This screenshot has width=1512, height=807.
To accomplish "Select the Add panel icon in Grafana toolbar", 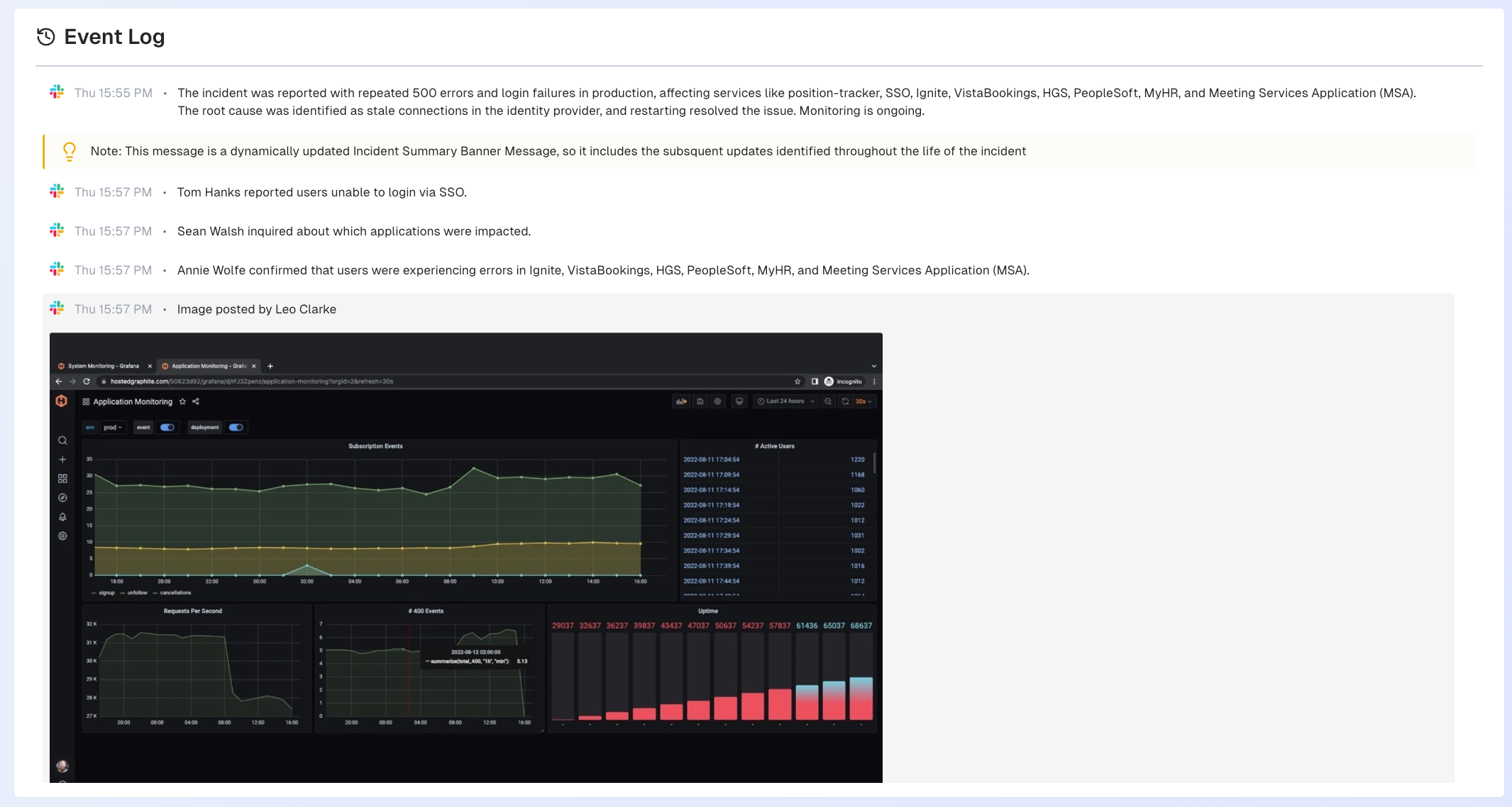I will (681, 401).
